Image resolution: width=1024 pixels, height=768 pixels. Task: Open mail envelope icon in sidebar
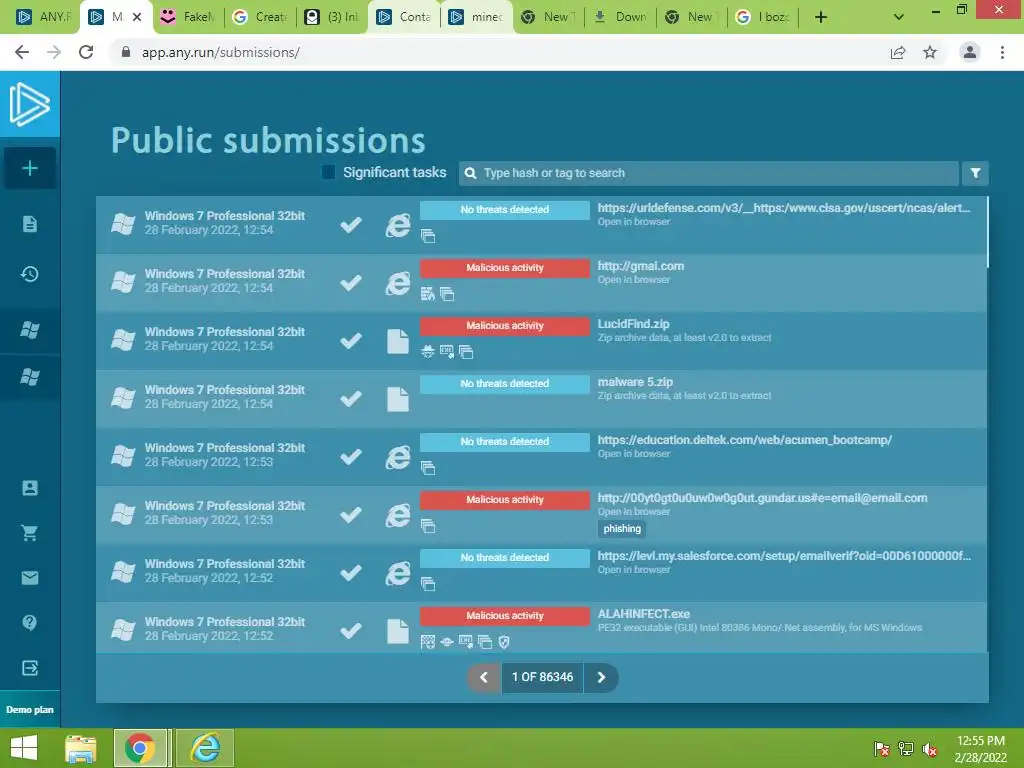click(29, 577)
